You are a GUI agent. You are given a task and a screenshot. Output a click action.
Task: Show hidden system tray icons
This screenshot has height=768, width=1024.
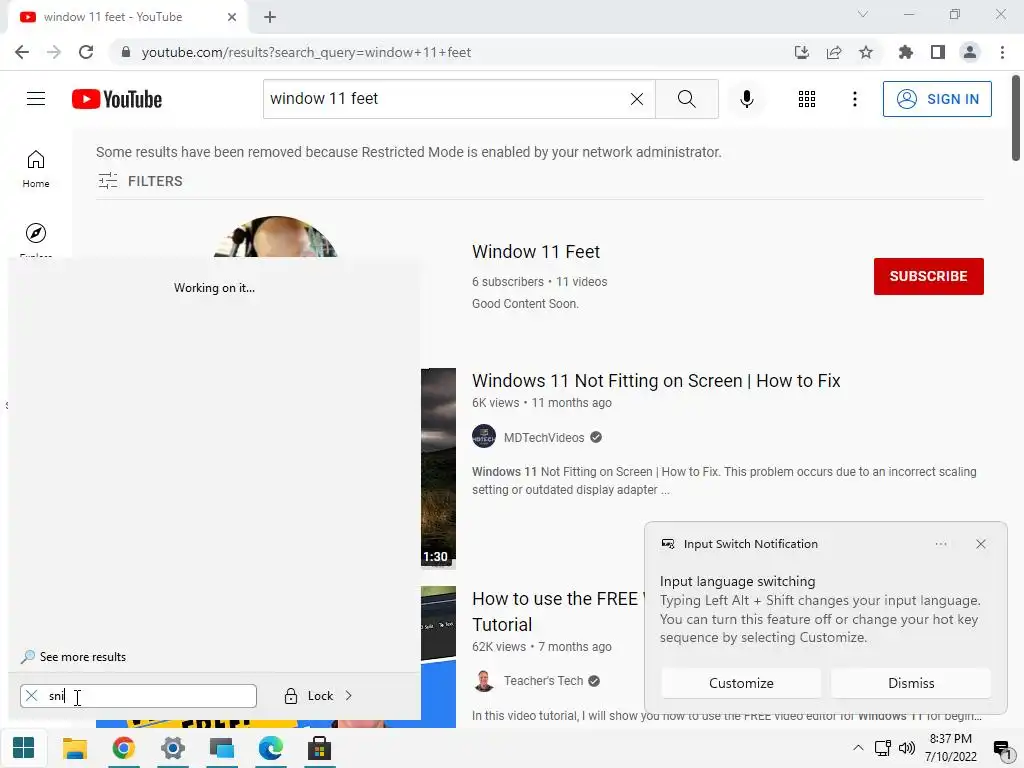(858, 748)
